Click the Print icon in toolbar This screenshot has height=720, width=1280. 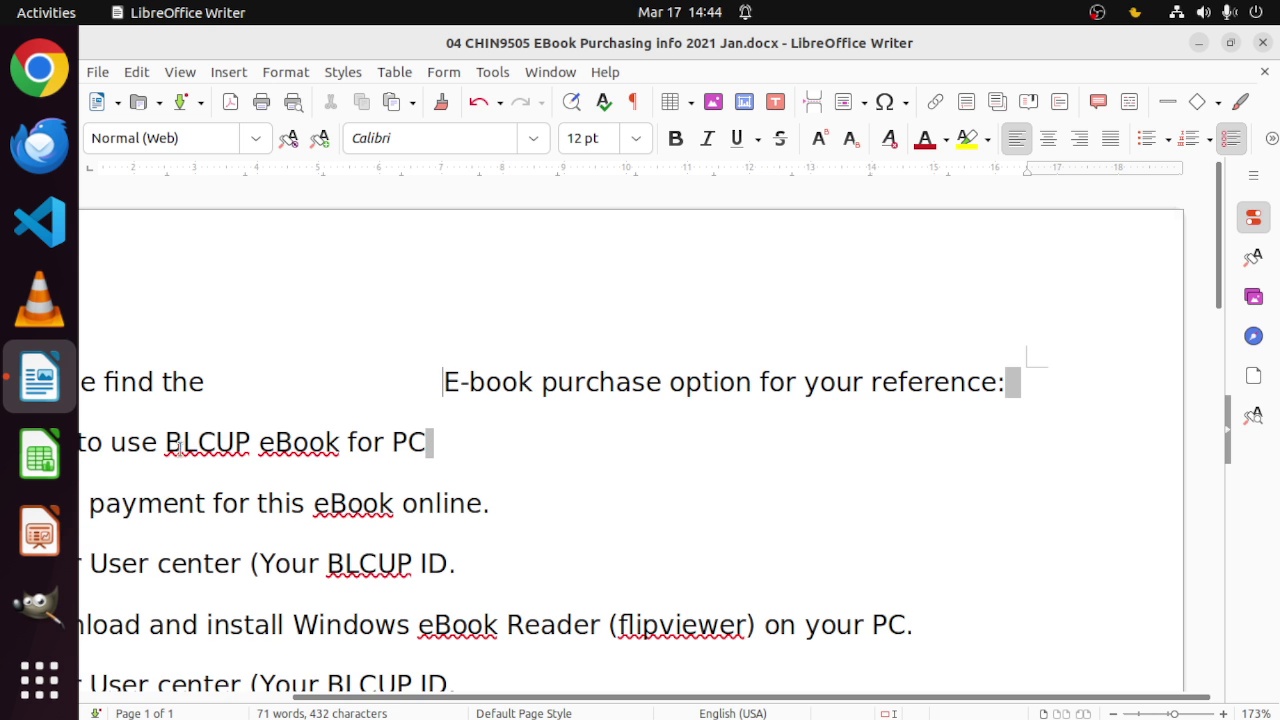(x=262, y=102)
